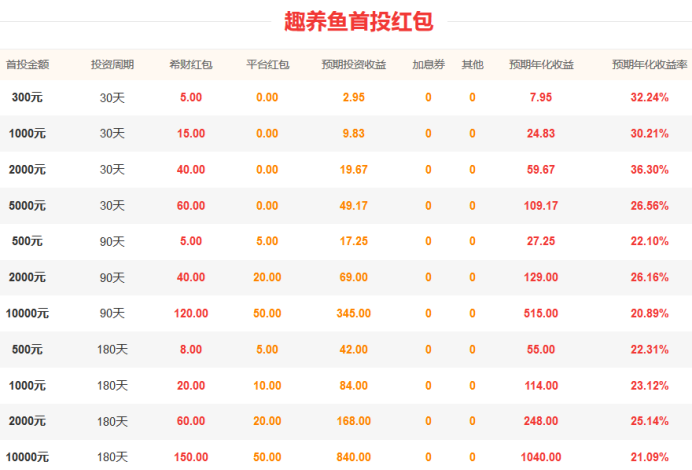692x470 pixels.
Task: Click the 59.67 annualized return cell
Action: (541, 169)
